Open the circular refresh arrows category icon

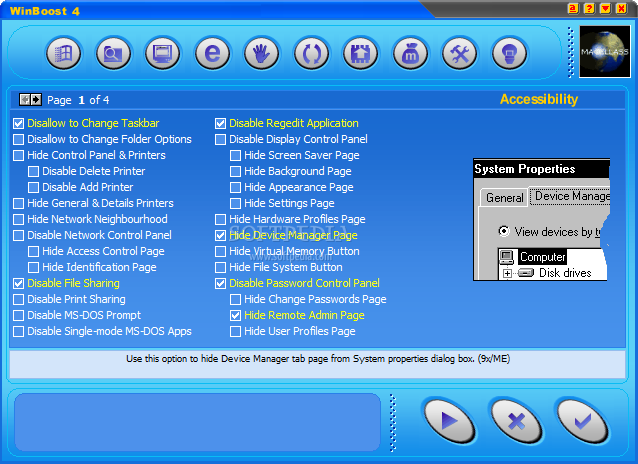point(311,53)
